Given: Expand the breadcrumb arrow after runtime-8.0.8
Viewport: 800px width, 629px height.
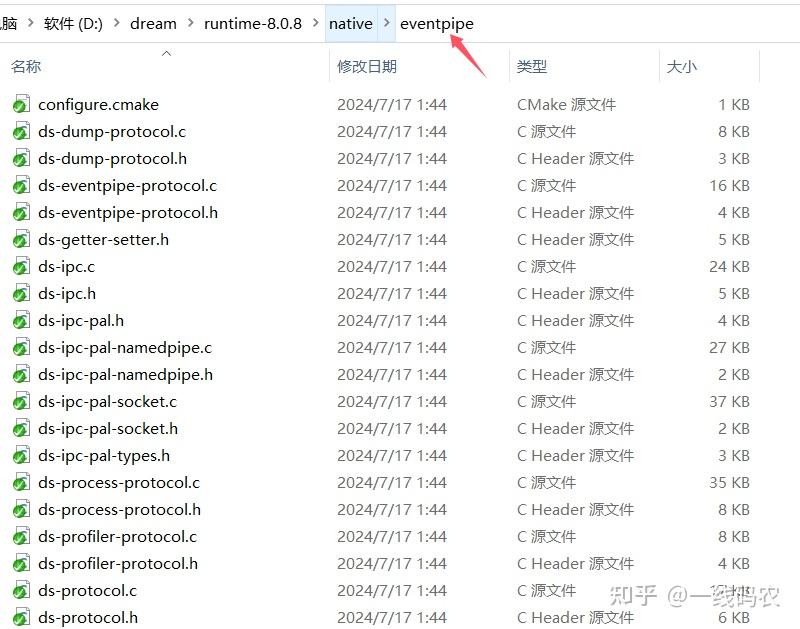Looking at the screenshot, I should (315, 23).
